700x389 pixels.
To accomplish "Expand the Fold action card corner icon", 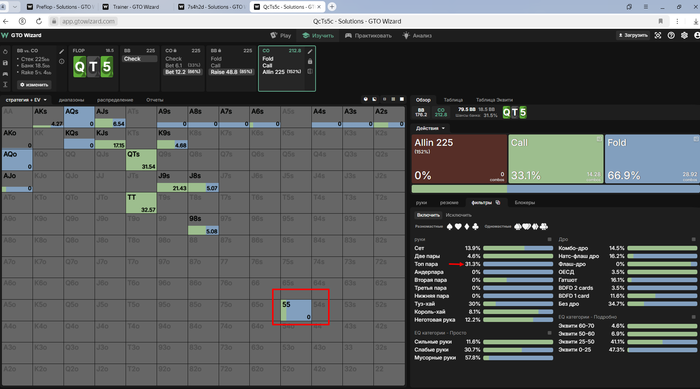I will pyautogui.click(x=696, y=139).
